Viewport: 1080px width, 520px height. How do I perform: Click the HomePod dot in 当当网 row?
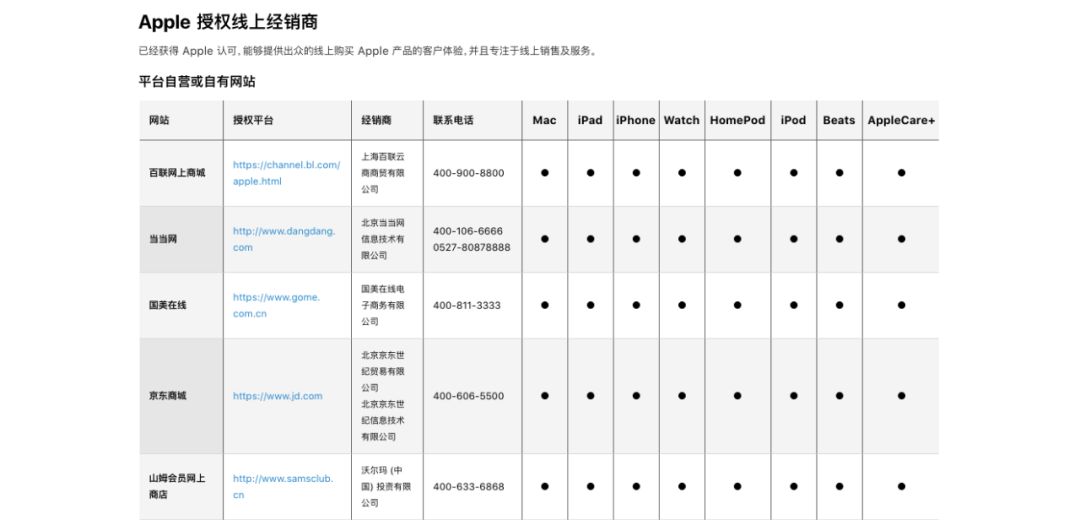tap(738, 239)
